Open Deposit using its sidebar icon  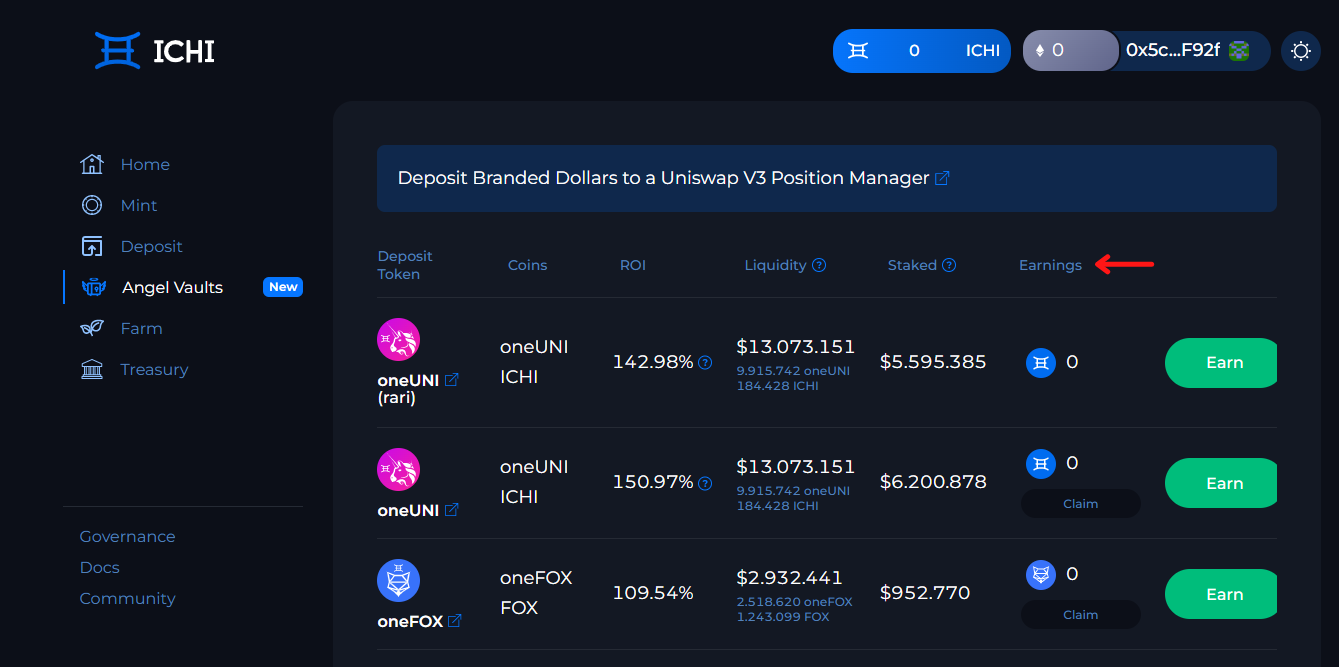coord(92,246)
